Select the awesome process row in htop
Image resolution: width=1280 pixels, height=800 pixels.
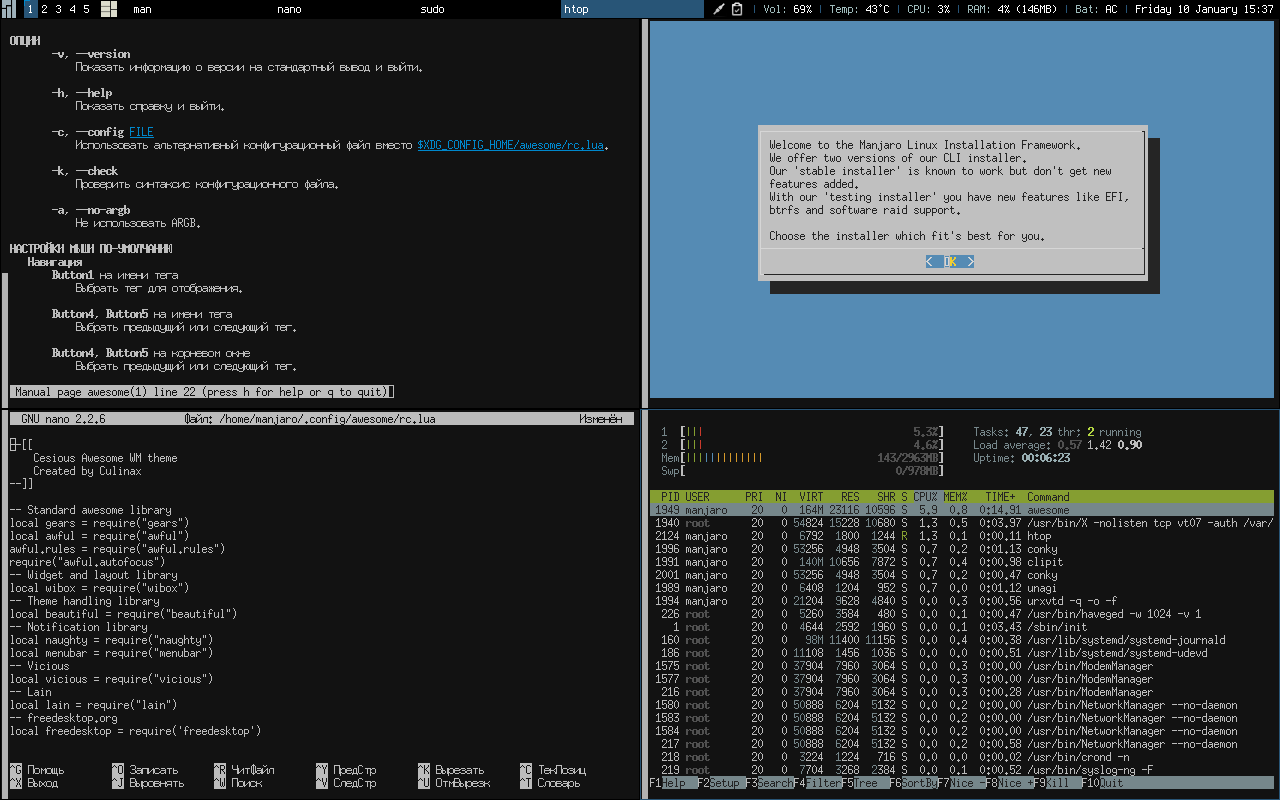point(962,510)
